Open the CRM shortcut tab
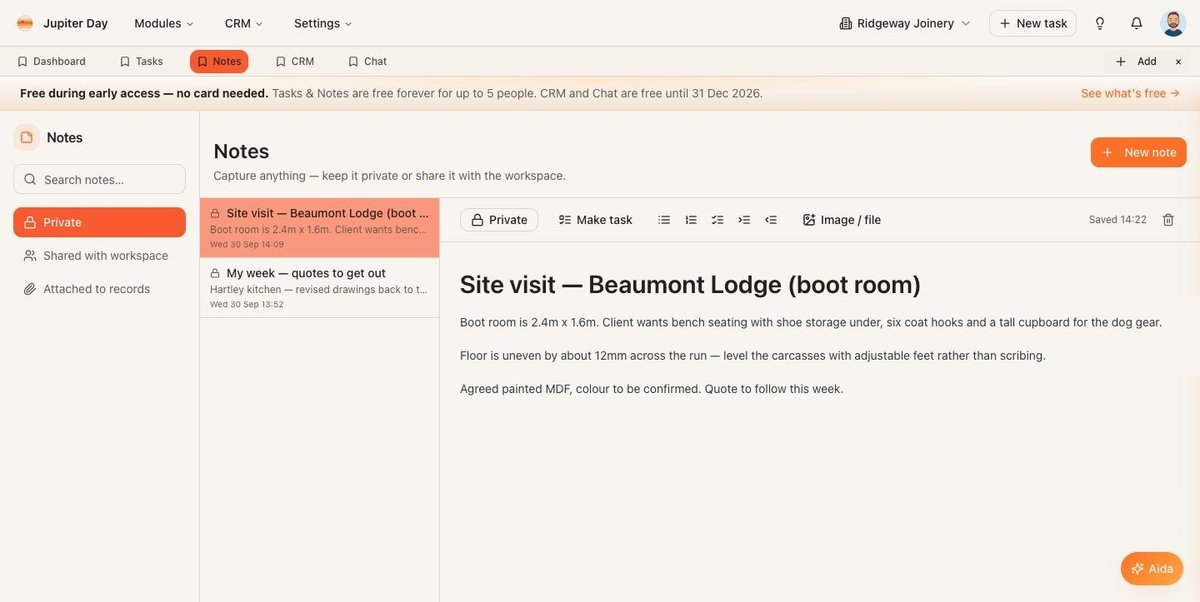Image resolution: width=1200 pixels, height=602 pixels. [295, 61]
